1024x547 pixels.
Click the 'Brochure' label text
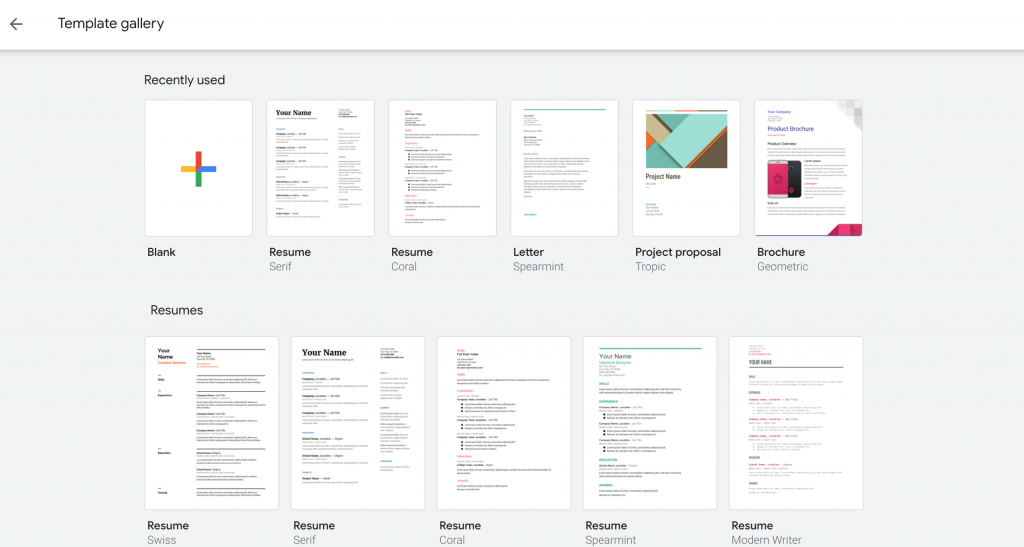[x=781, y=252]
